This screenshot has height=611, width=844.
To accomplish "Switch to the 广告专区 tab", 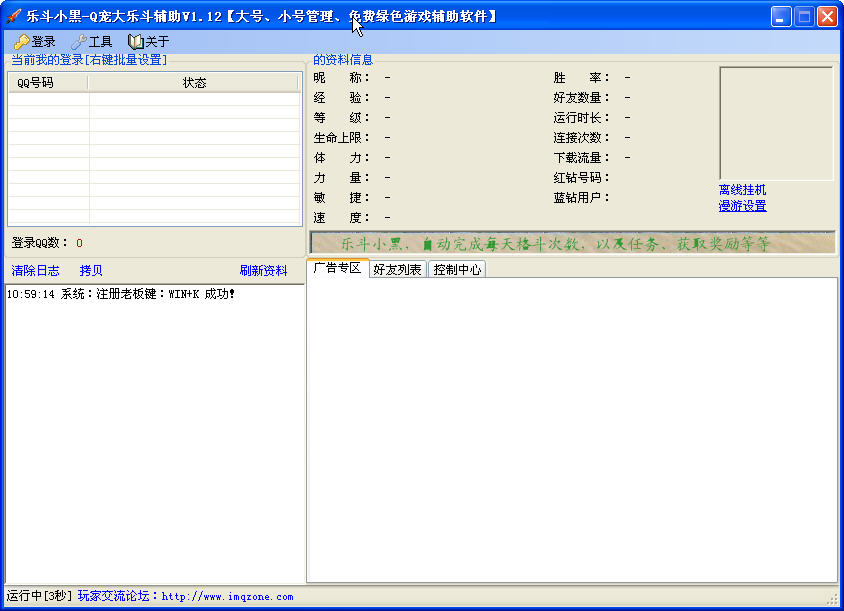I will [x=337, y=268].
